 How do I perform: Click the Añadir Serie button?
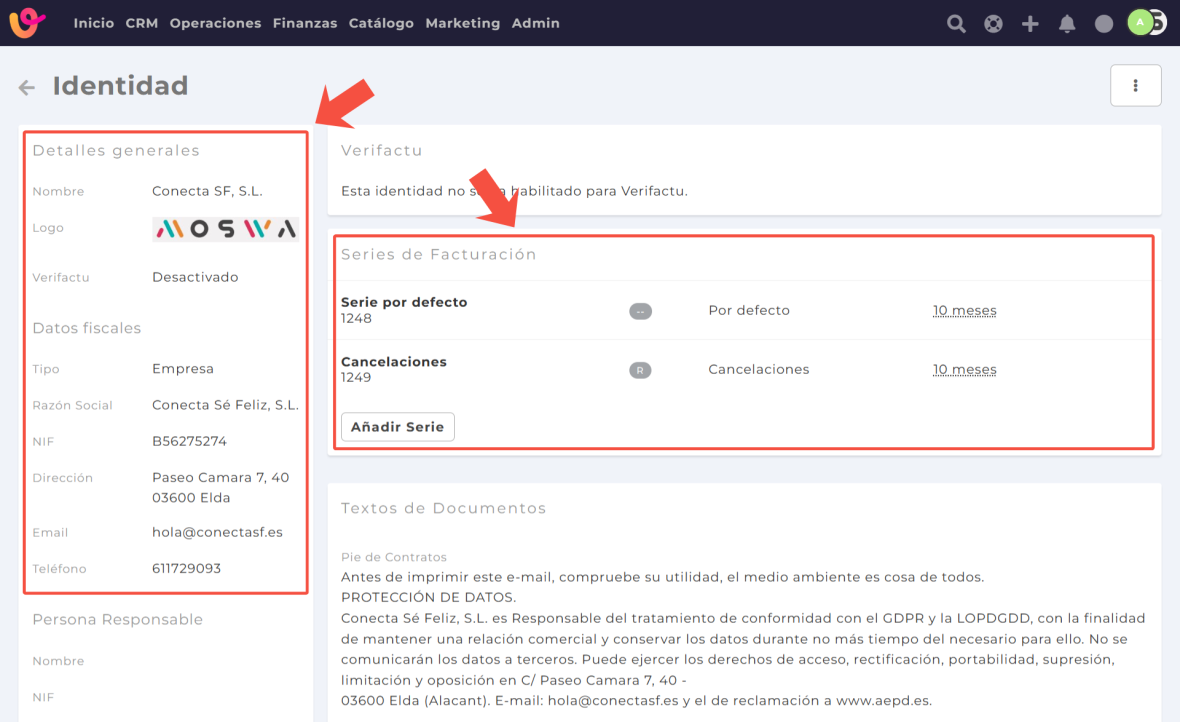pyautogui.click(x=397, y=427)
